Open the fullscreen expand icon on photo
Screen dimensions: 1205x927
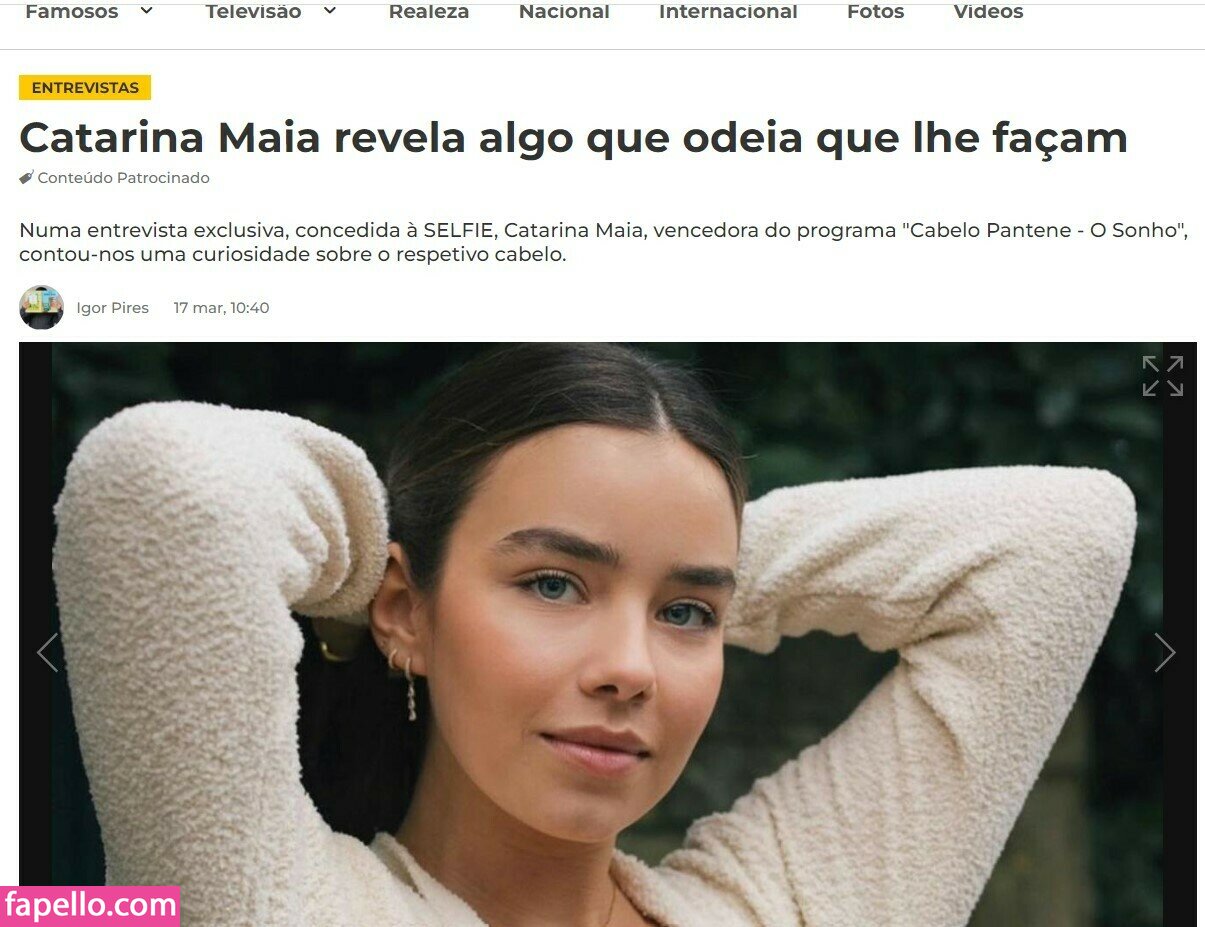(x=1162, y=376)
